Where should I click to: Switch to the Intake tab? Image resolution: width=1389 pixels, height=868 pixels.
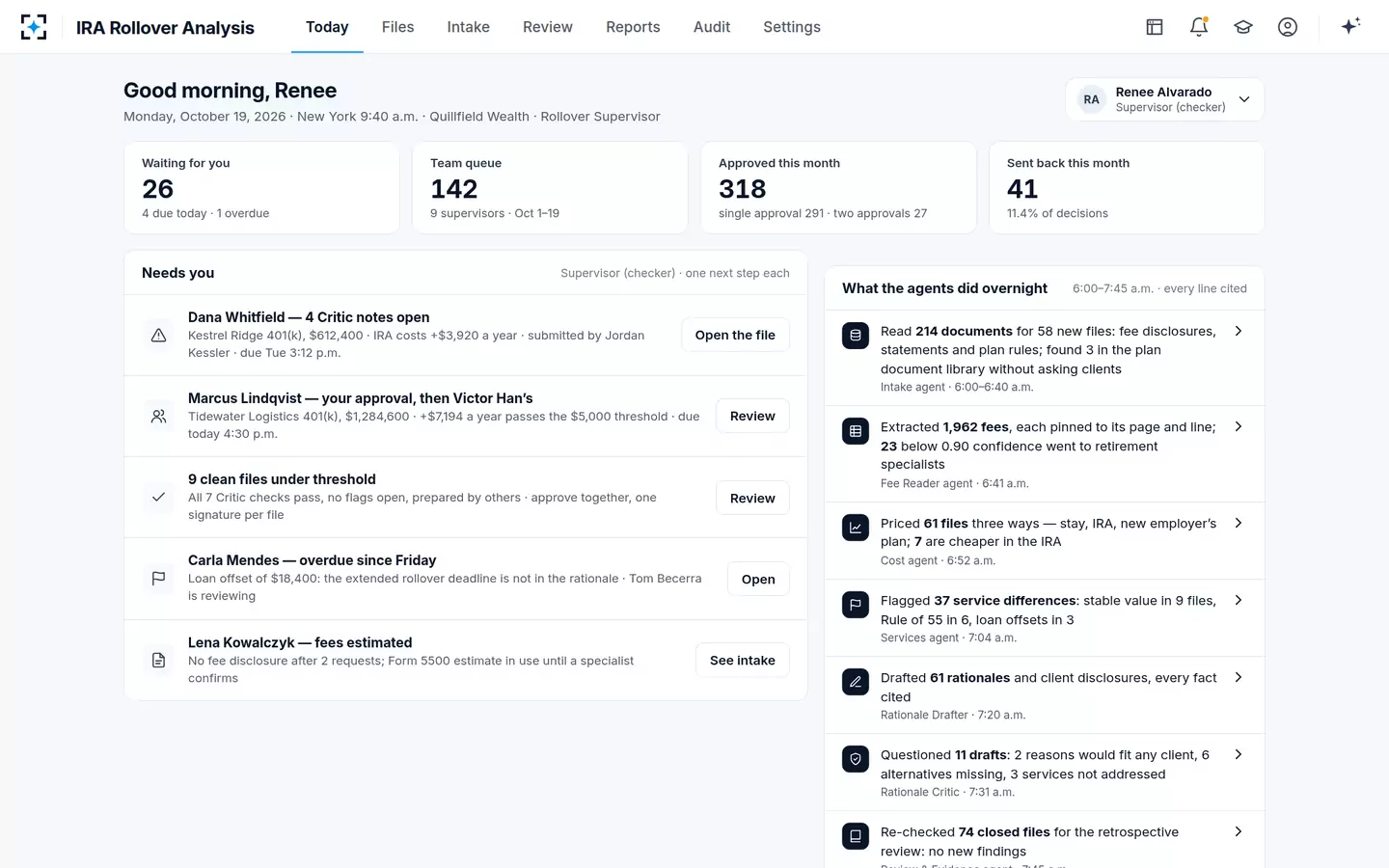tap(468, 27)
